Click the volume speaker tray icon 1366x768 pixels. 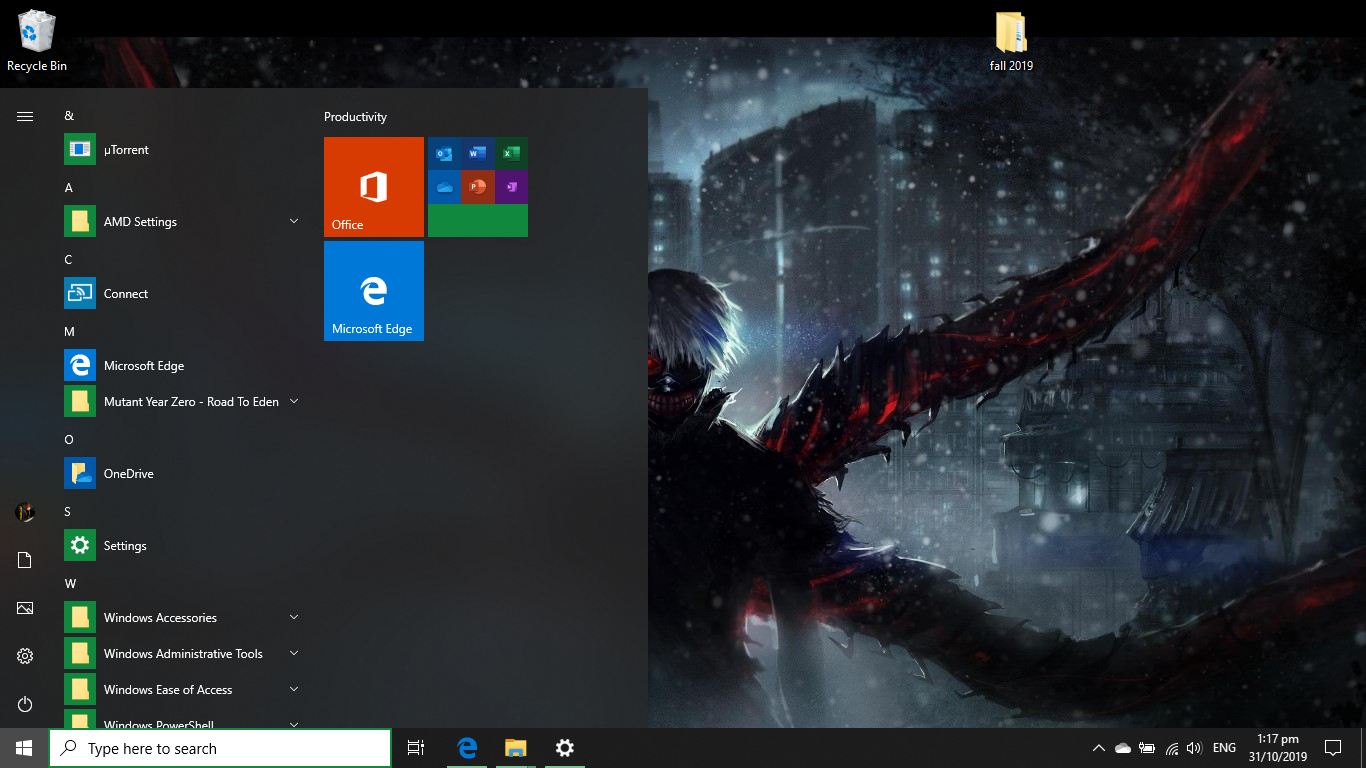coord(1194,748)
